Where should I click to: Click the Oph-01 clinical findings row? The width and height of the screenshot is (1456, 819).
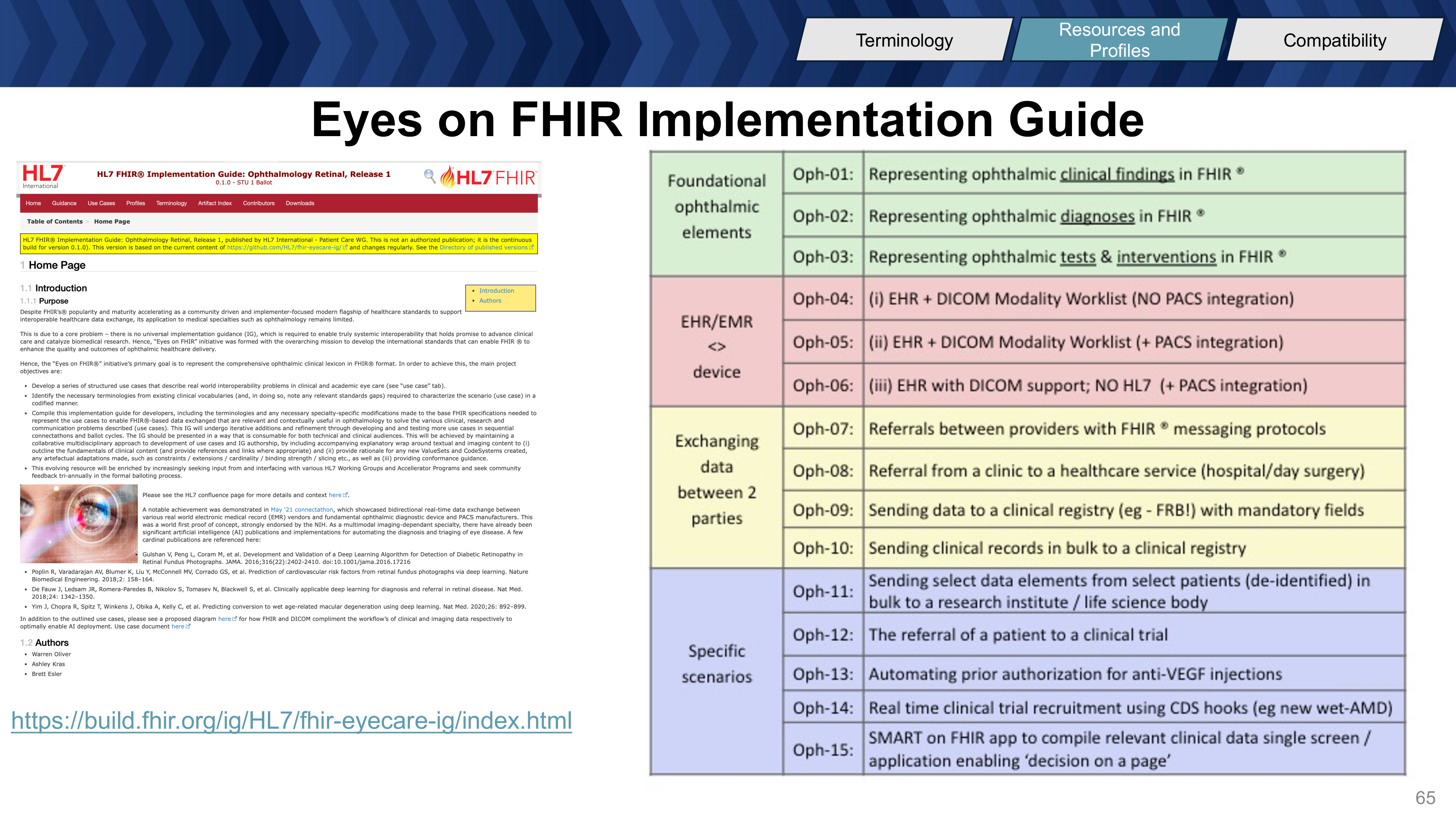(x=1094, y=173)
